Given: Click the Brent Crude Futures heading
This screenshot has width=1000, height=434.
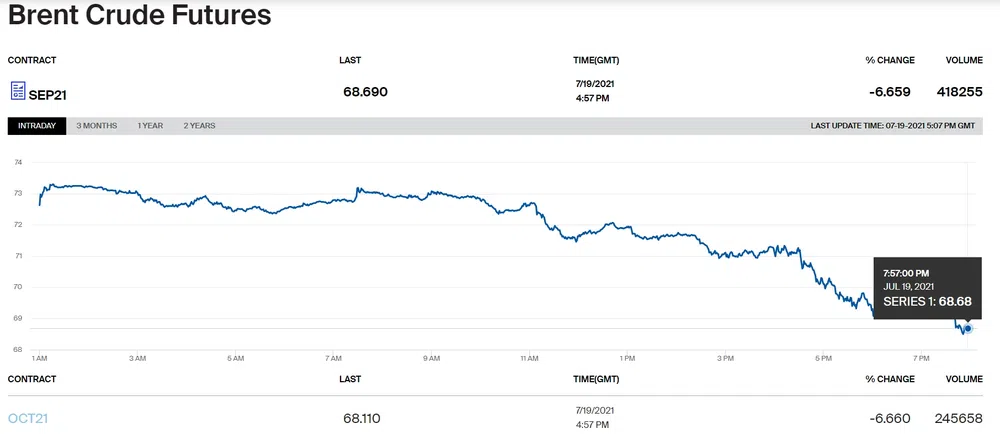Looking at the screenshot, I should point(140,16).
